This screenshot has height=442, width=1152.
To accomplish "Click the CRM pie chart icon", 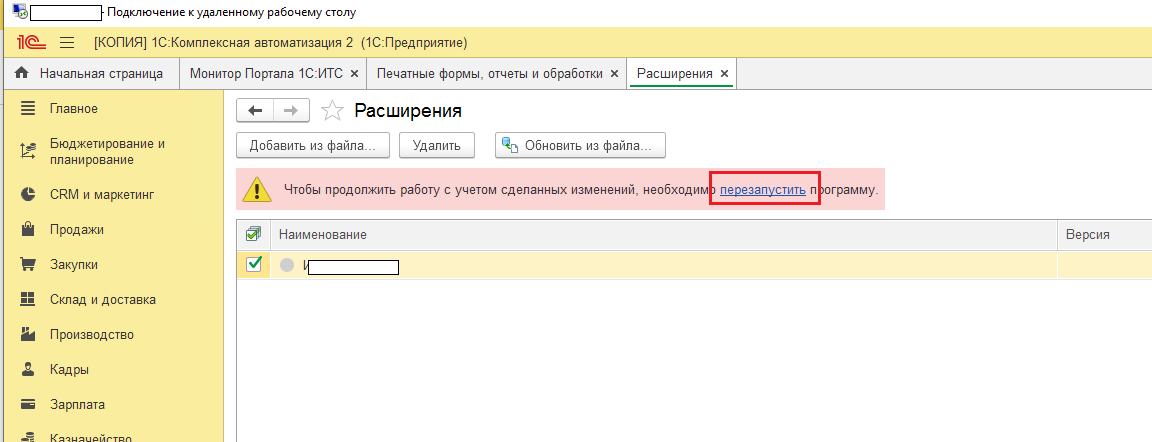I will 28,195.
